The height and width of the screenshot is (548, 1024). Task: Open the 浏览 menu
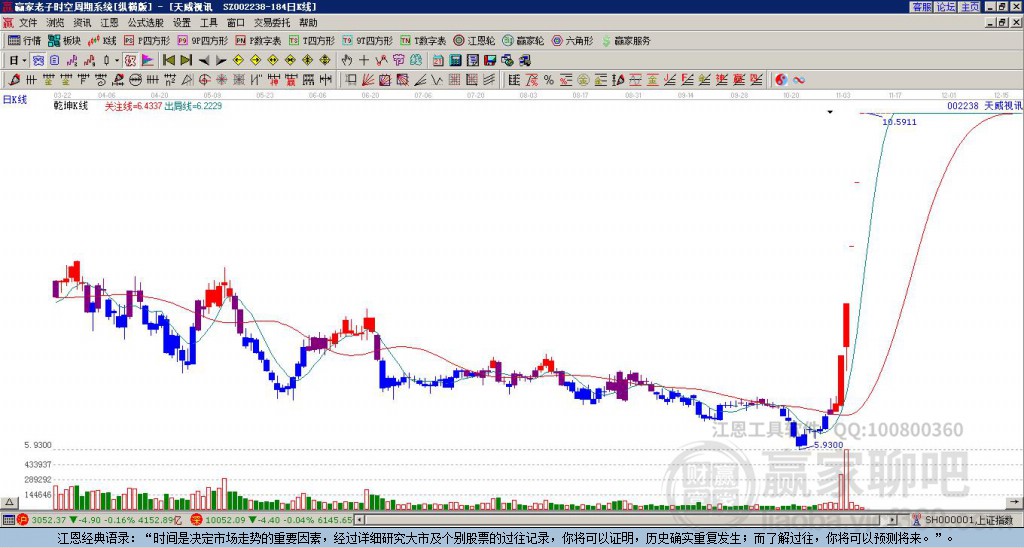56,23
